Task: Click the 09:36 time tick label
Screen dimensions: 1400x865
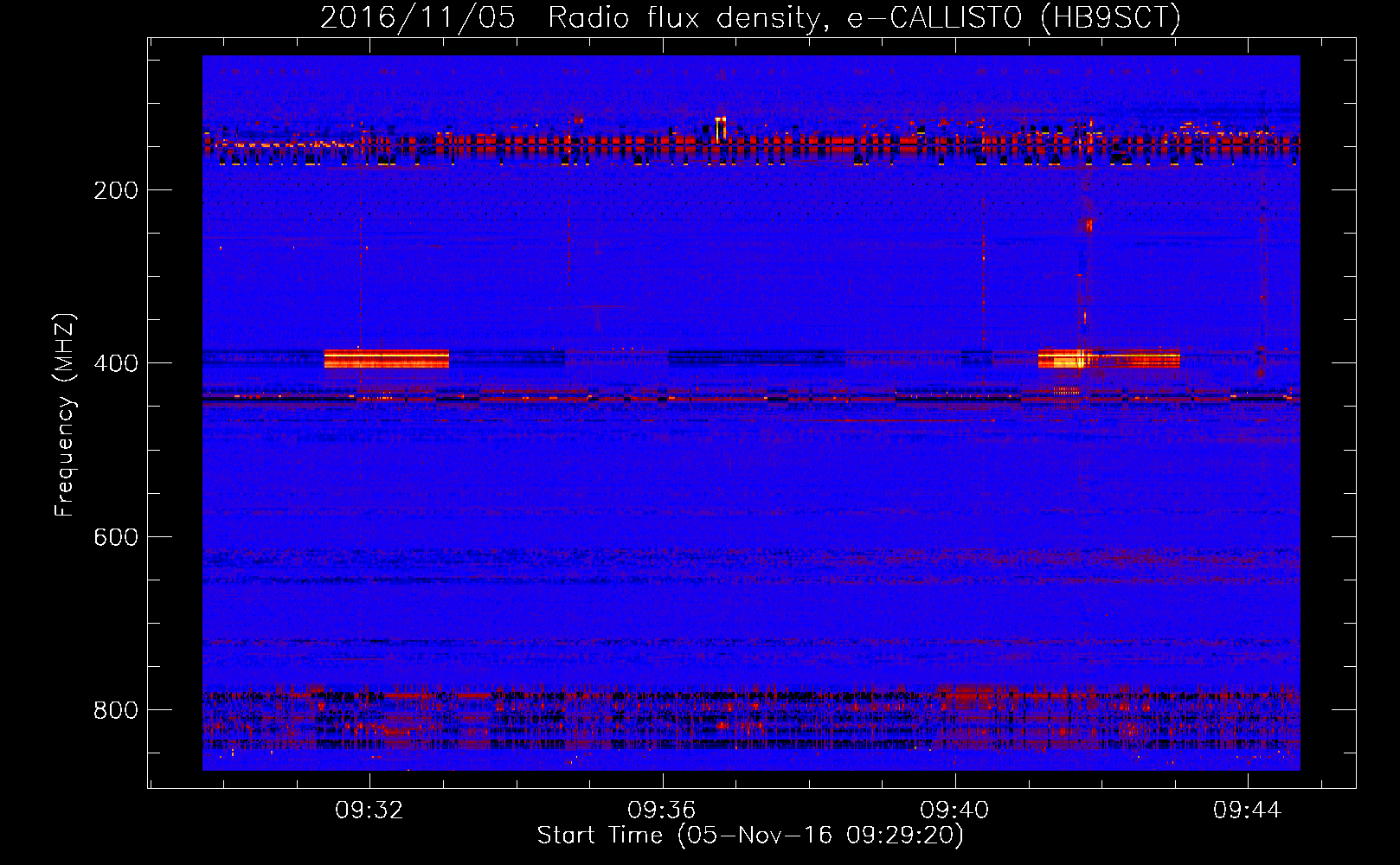Action: 662,811
